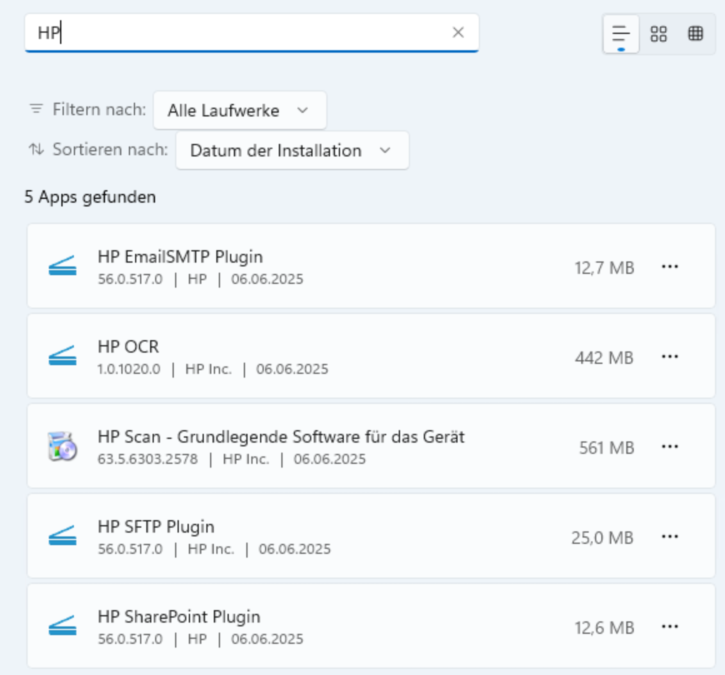
Task: Click the HP OCR scanner icon
Action: pyautogui.click(x=62, y=356)
